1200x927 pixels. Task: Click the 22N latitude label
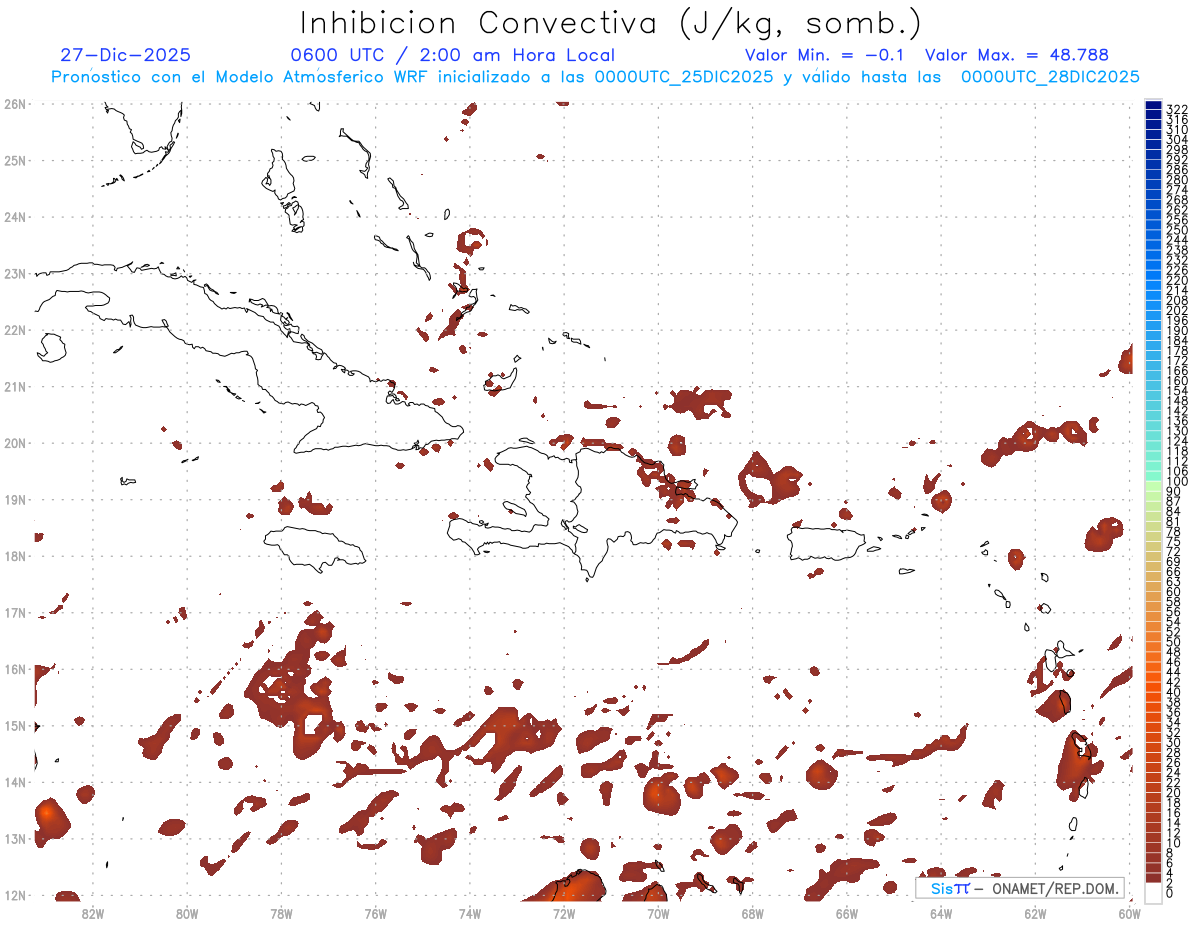pyautogui.click(x=15, y=330)
